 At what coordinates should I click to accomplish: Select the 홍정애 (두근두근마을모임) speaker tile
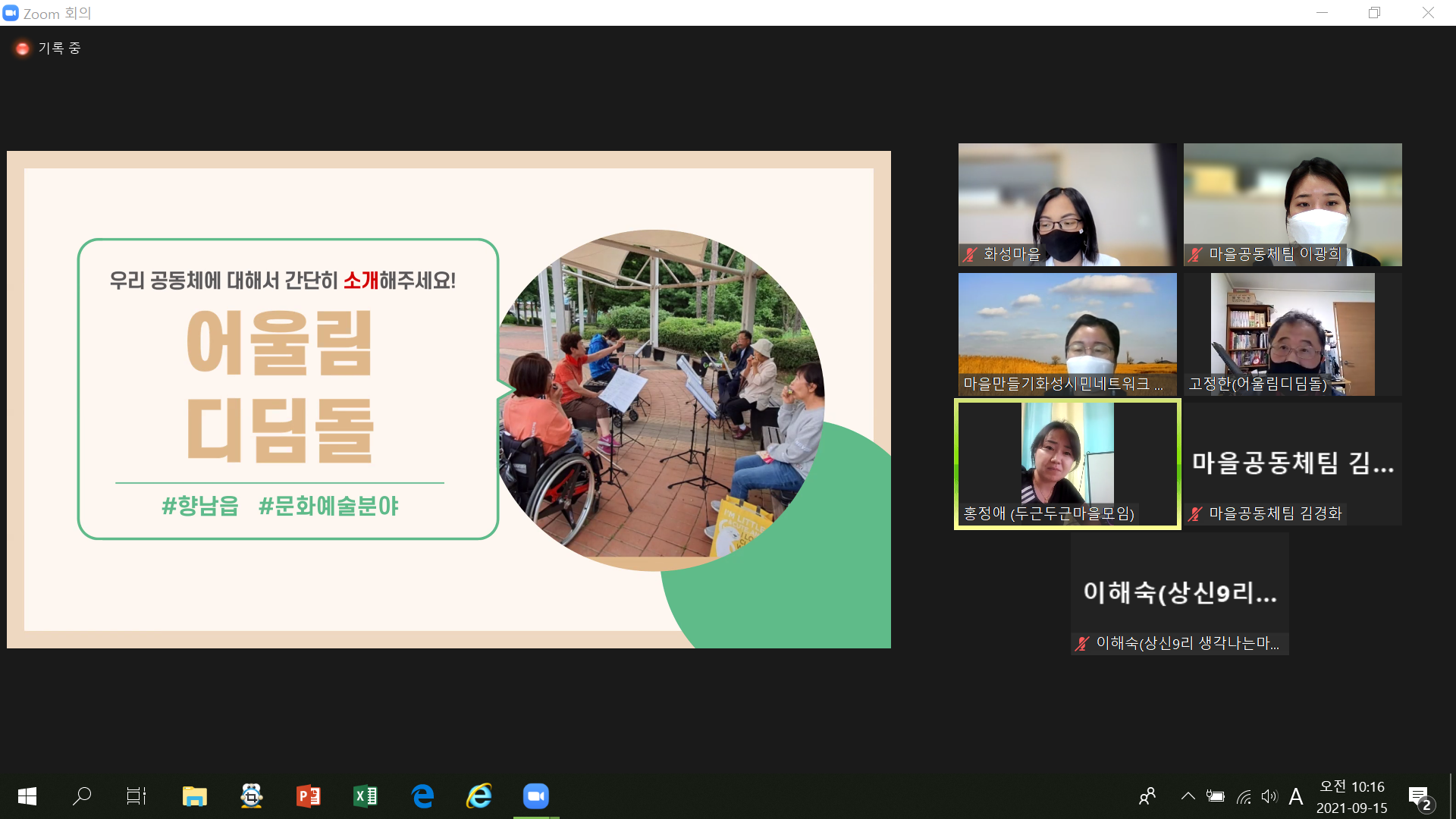pyautogui.click(x=1067, y=464)
